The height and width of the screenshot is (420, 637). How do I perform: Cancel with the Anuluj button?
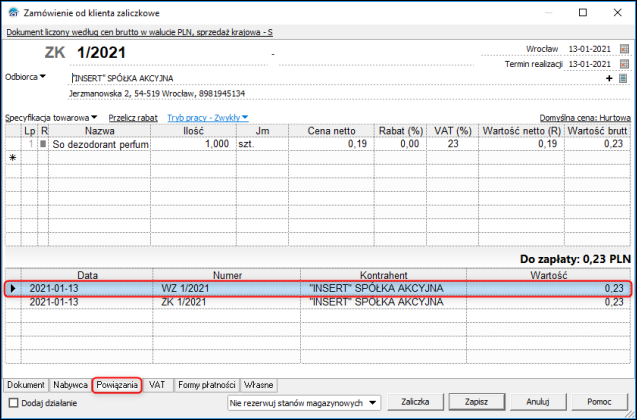(538, 402)
